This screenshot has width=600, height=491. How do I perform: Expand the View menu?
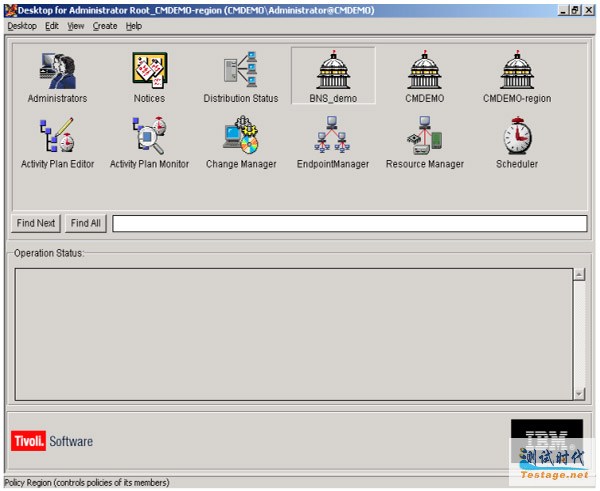76,26
